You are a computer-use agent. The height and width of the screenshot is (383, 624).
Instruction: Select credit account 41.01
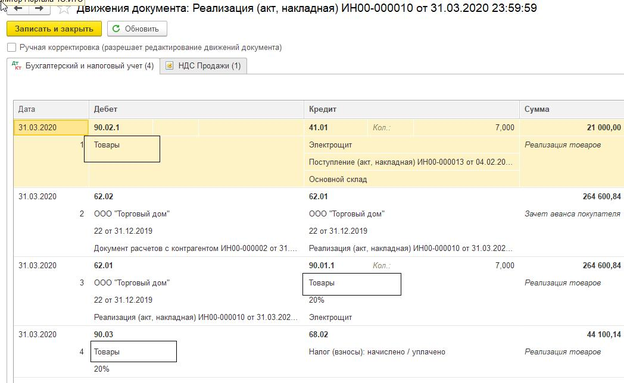coord(318,127)
